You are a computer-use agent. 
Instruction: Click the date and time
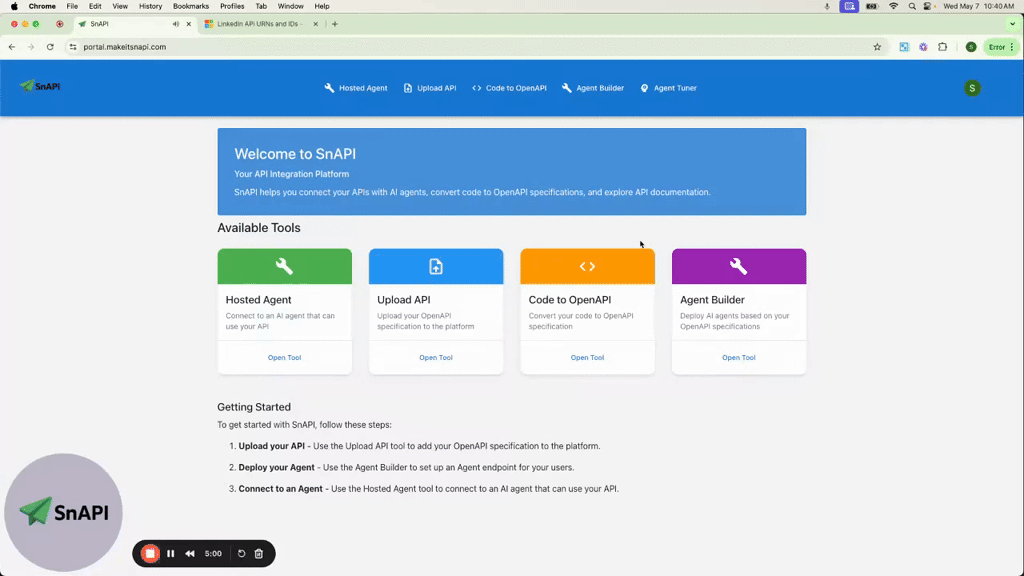(x=978, y=6)
